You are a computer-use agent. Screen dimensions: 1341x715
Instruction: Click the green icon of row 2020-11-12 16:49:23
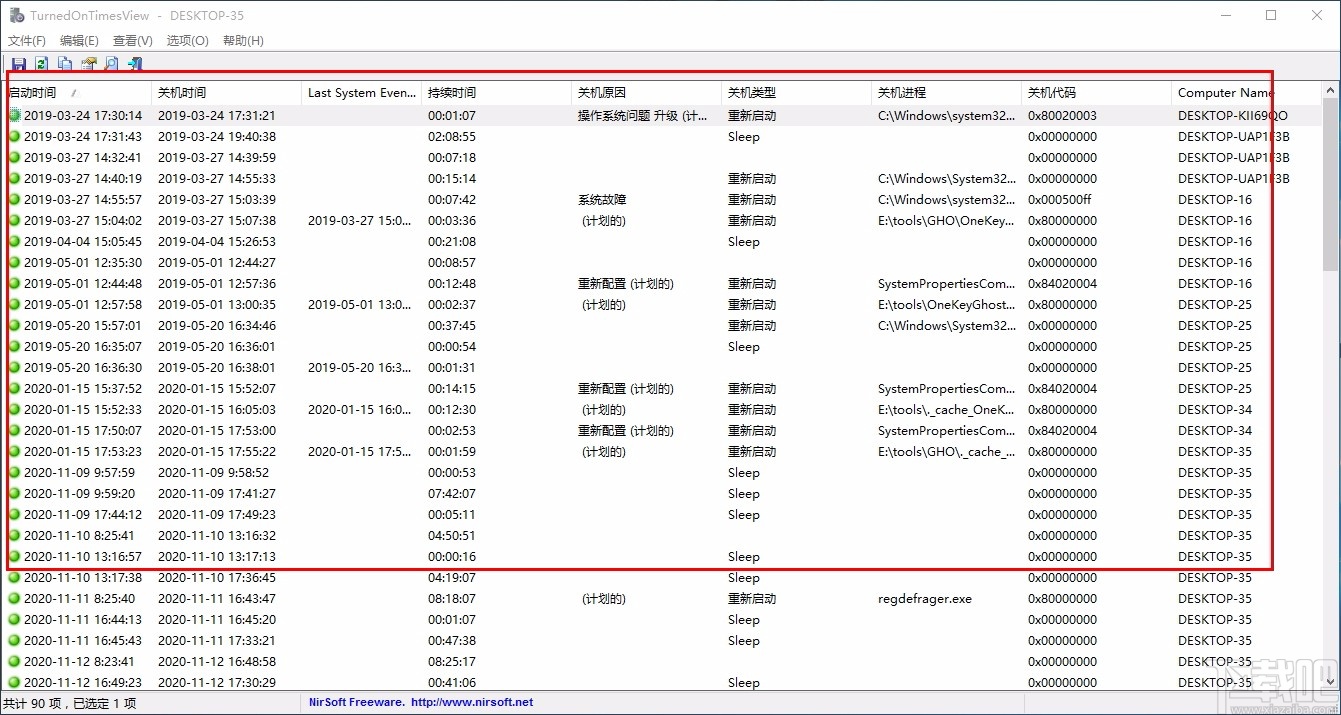point(15,683)
